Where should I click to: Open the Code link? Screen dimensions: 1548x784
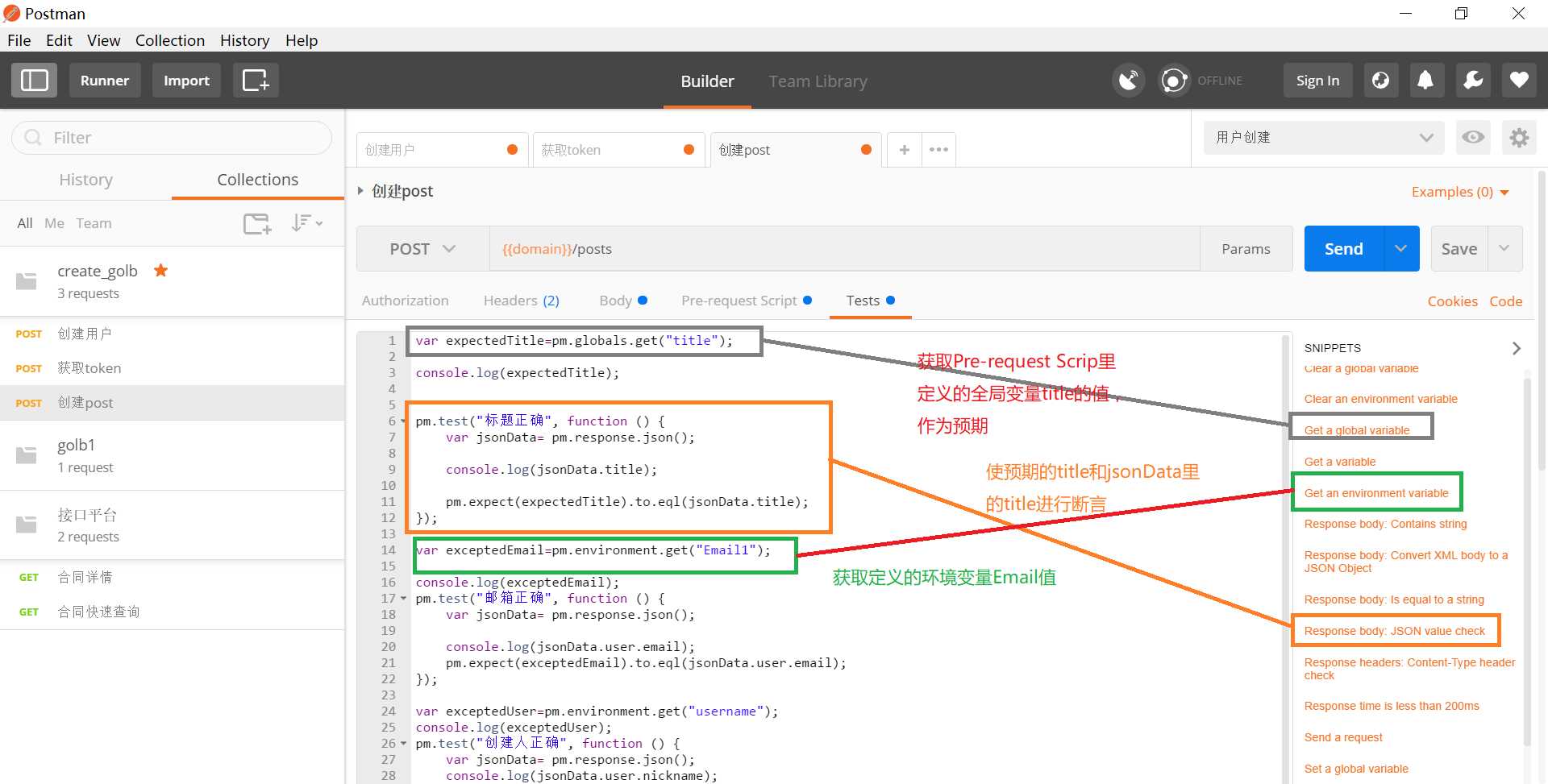coord(1505,301)
